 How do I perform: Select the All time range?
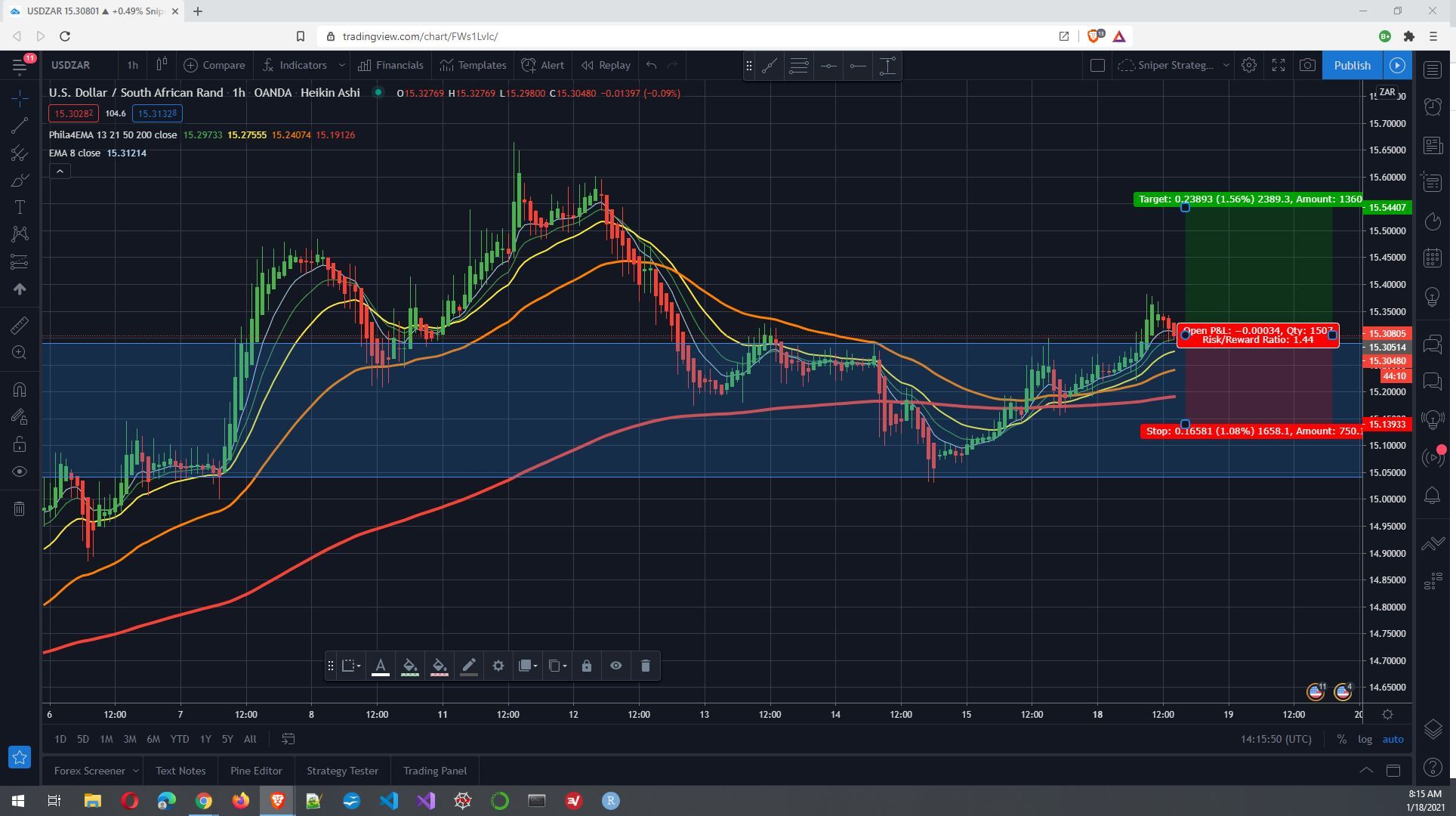[x=250, y=740]
